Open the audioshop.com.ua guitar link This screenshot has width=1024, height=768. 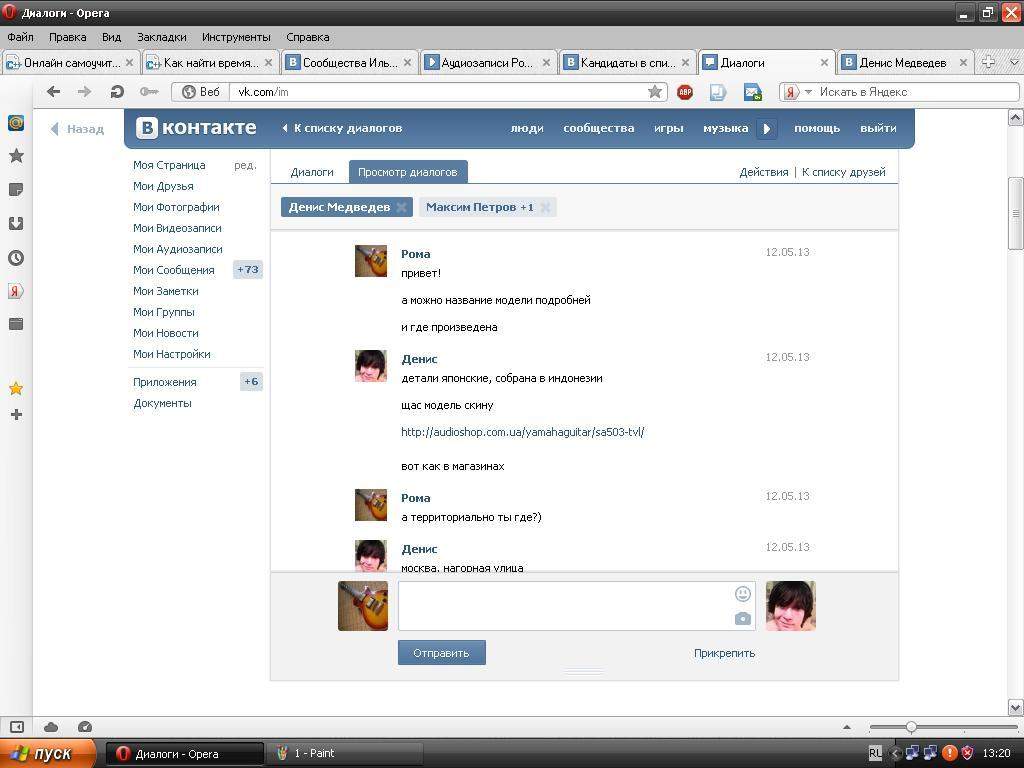522,432
